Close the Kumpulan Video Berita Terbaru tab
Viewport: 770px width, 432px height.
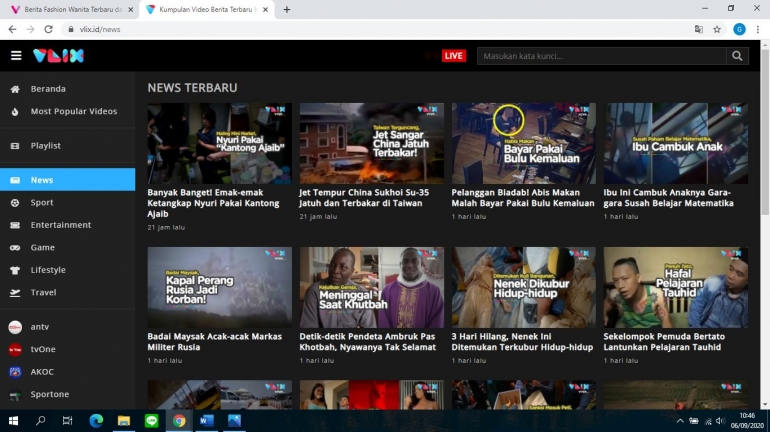pos(266,9)
